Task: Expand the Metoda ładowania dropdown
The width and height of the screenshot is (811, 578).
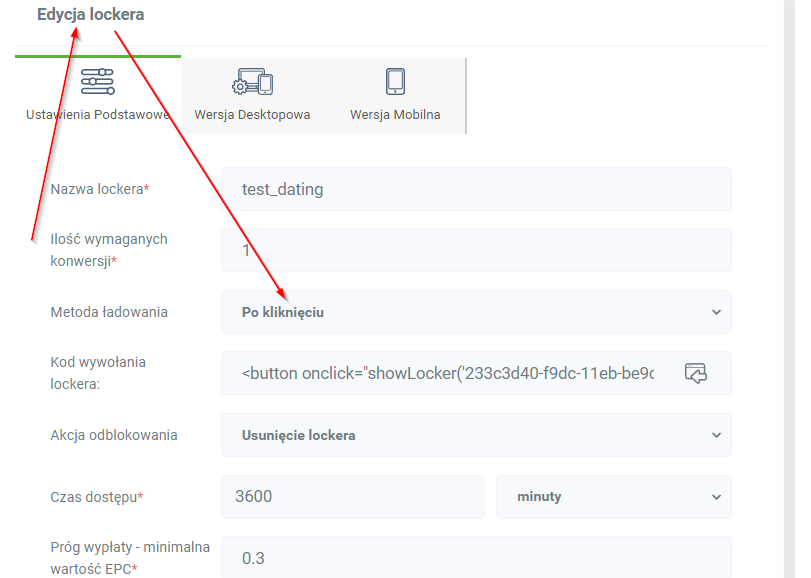Action: point(476,312)
